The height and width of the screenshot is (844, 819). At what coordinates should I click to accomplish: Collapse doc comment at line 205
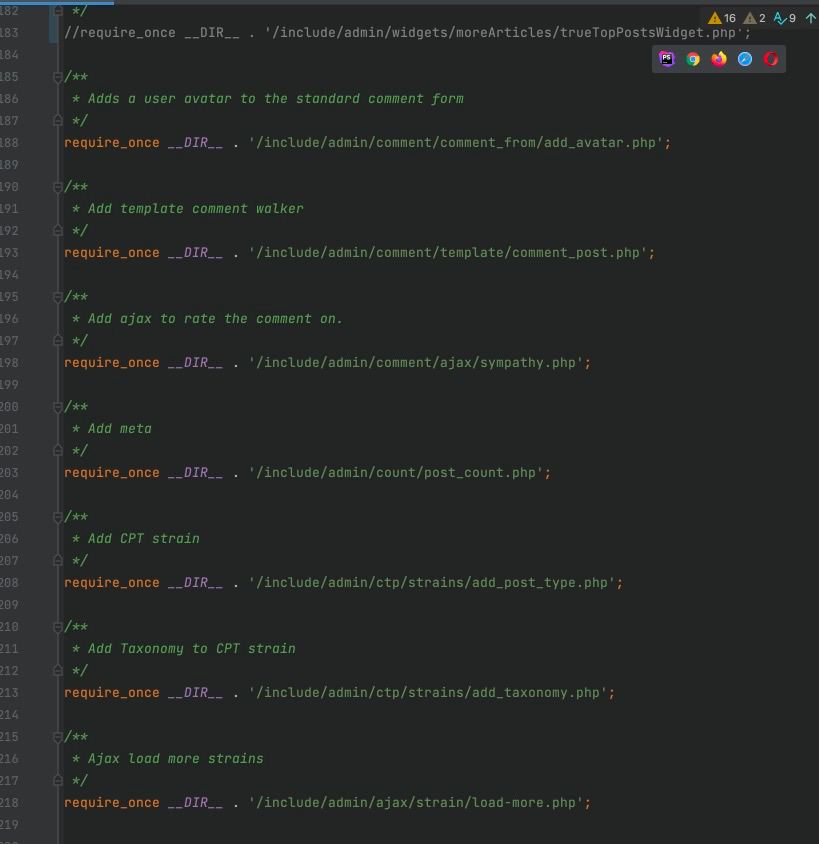pos(58,517)
